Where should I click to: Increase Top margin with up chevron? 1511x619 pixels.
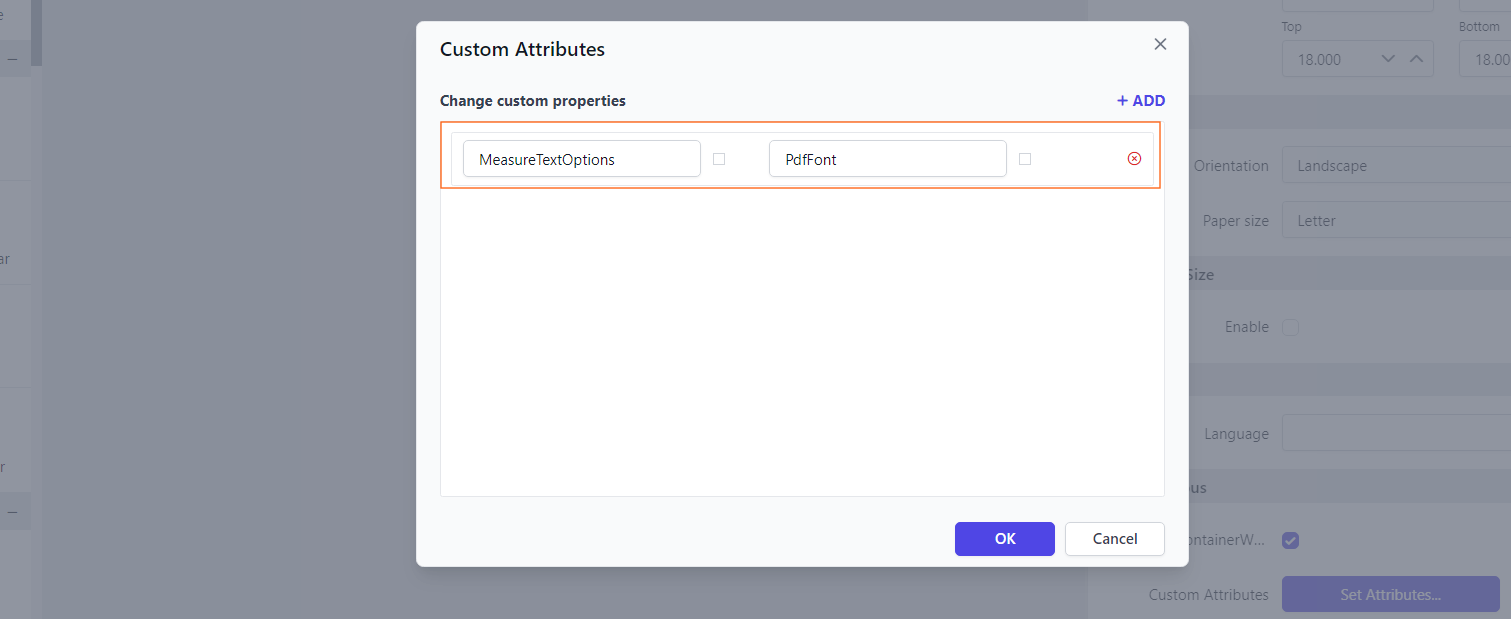pyautogui.click(x=1416, y=59)
